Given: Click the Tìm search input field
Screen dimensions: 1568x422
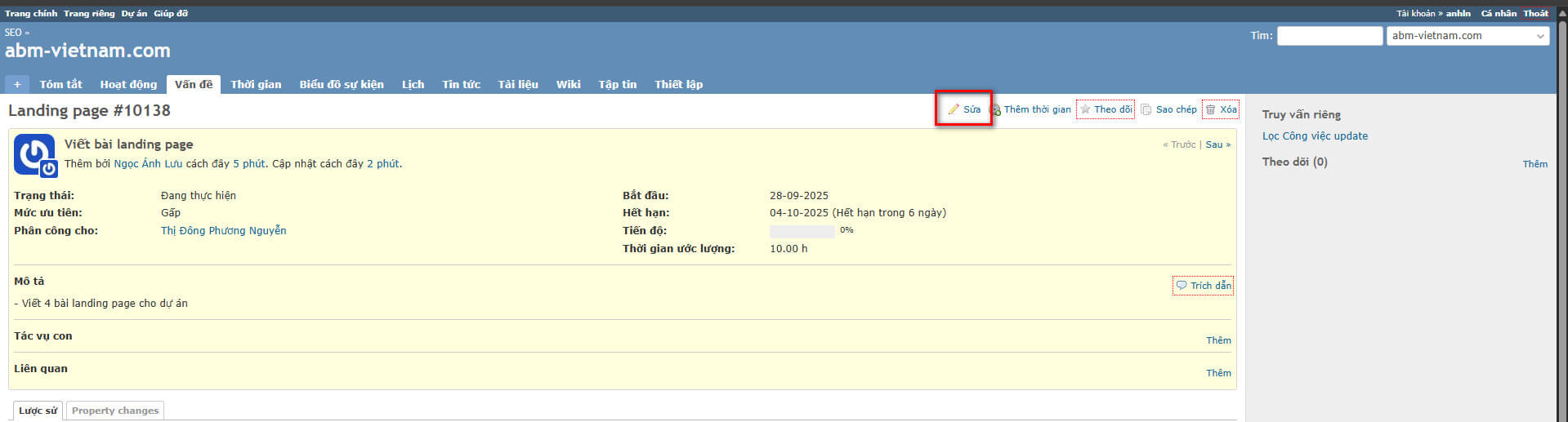Looking at the screenshot, I should 1329,36.
